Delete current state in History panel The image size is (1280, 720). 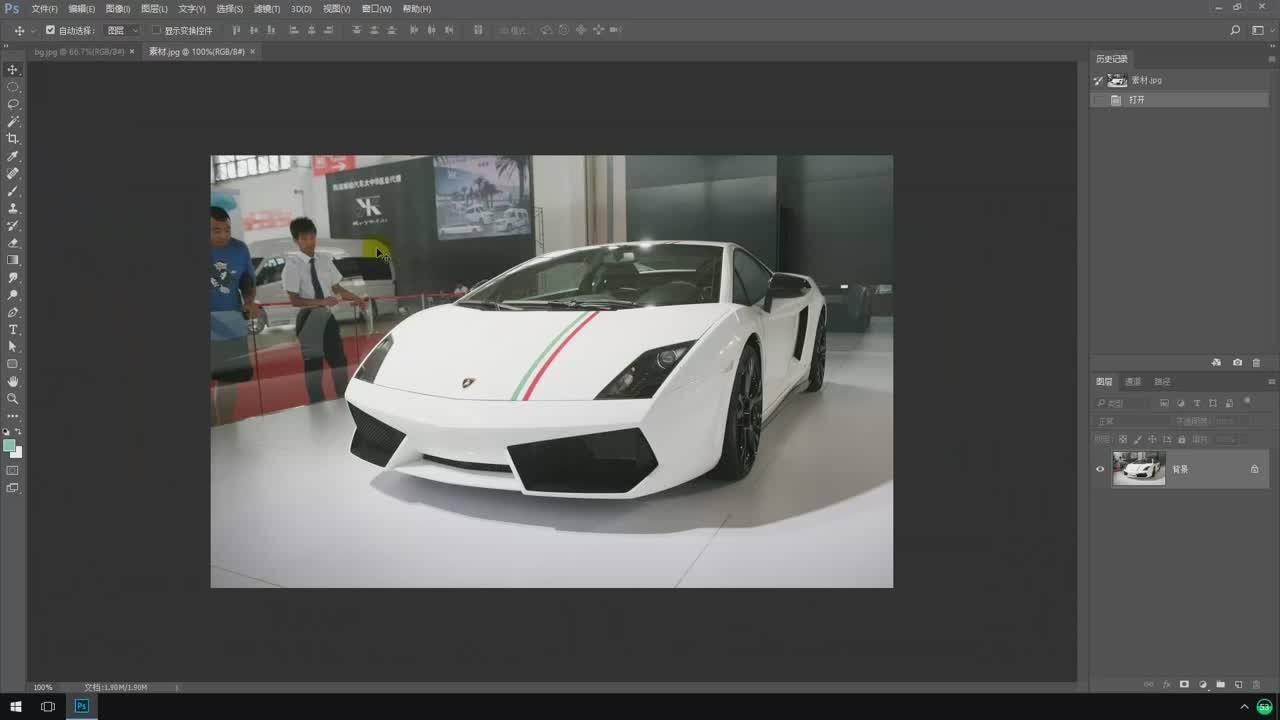click(1257, 363)
